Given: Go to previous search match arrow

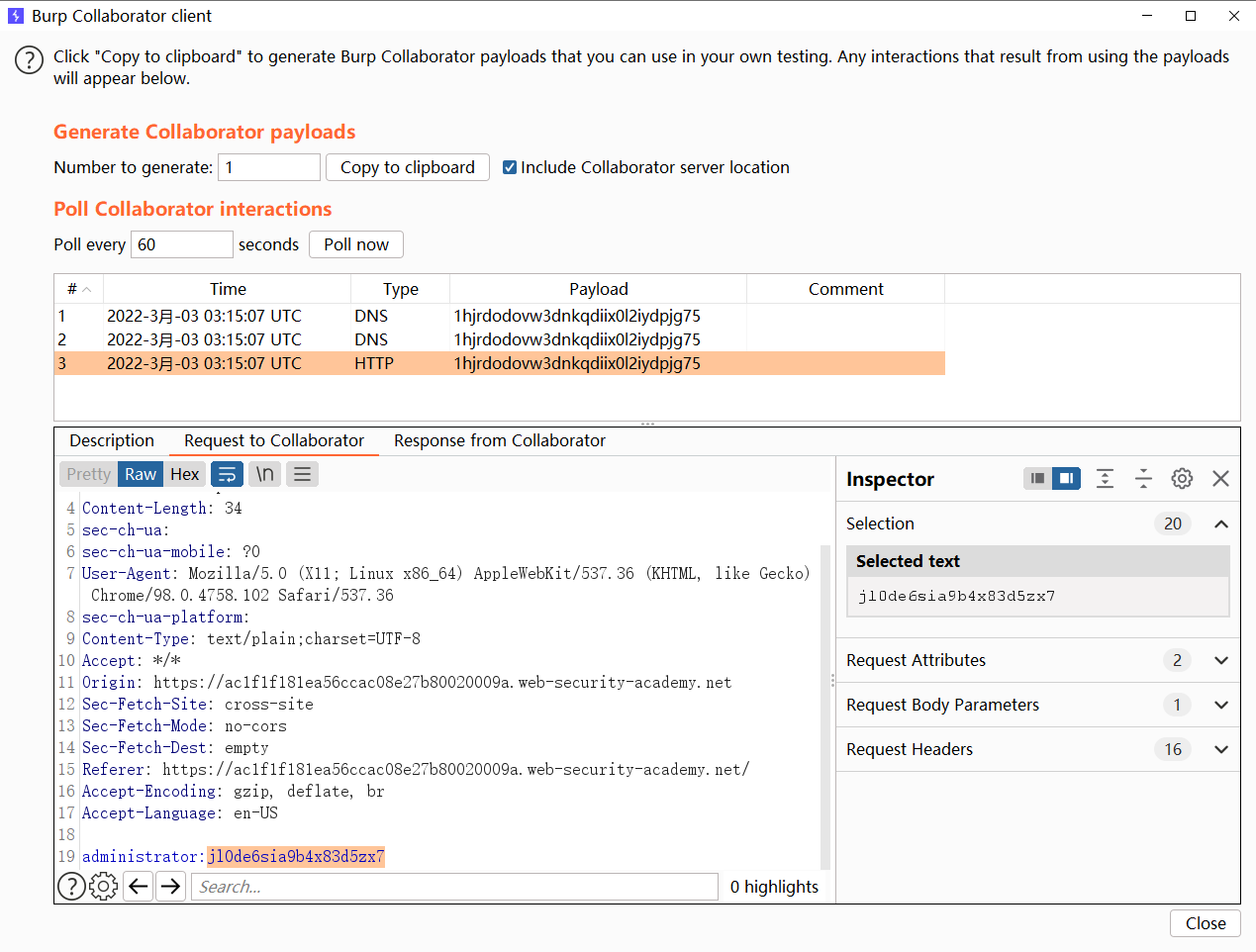Looking at the screenshot, I should 139,886.
